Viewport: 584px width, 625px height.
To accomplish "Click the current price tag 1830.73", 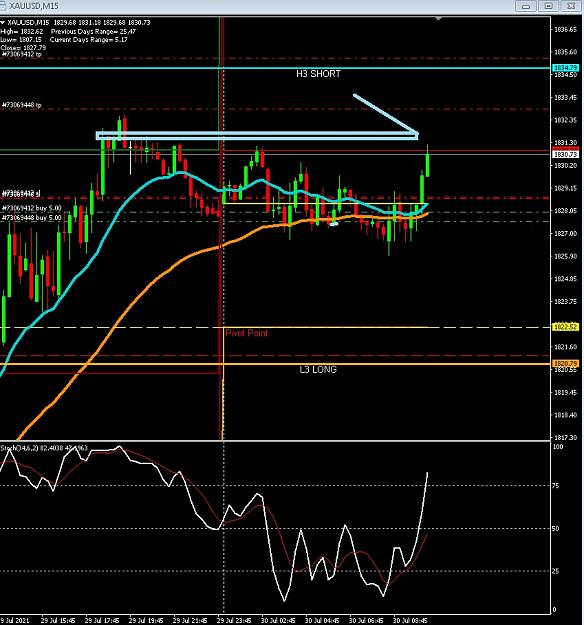I will 565,154.
